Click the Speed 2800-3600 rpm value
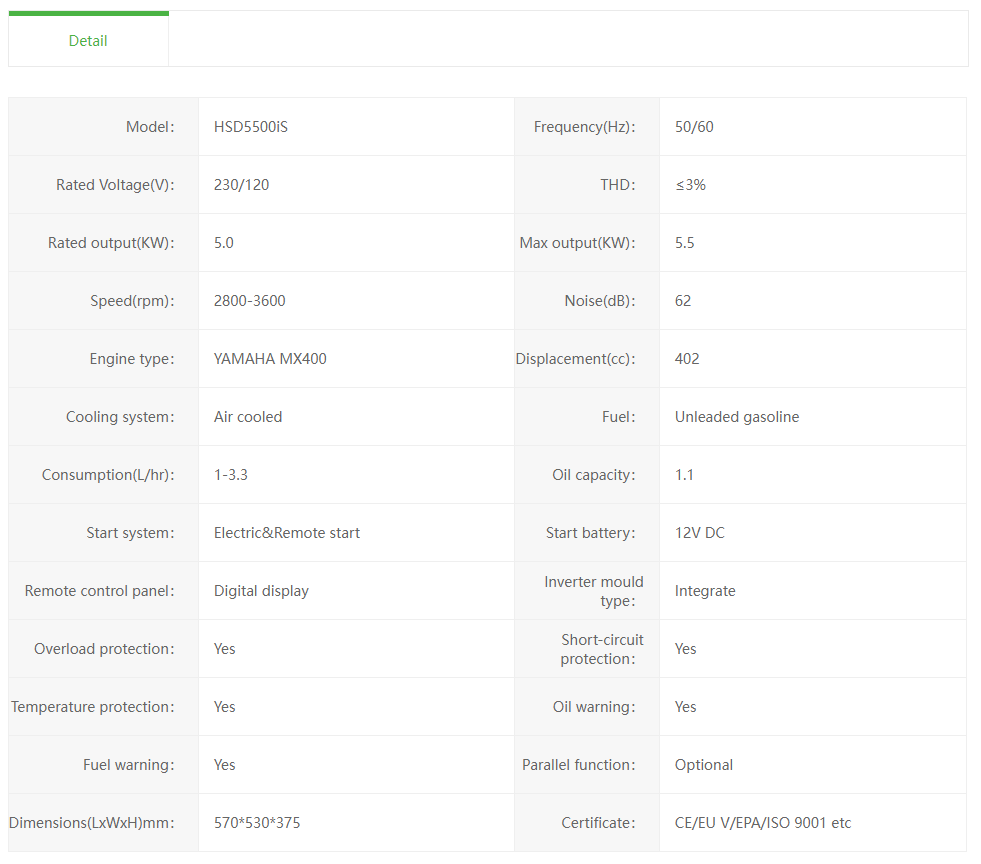This screenshot has width=981, height=864. tap(249, 301)
